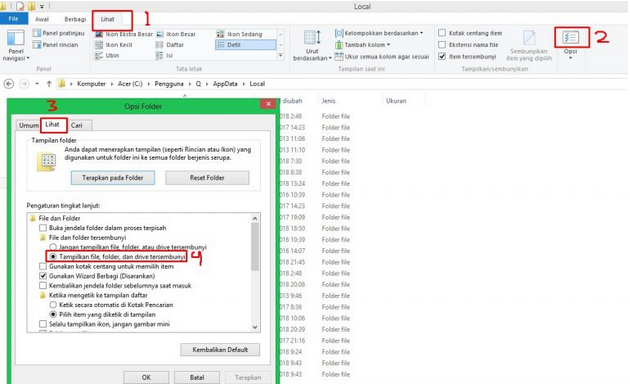Cancel dialog with Batal button
Image resolution: width=630 pixels, height=391 pixels.
(x=197, y=377)
